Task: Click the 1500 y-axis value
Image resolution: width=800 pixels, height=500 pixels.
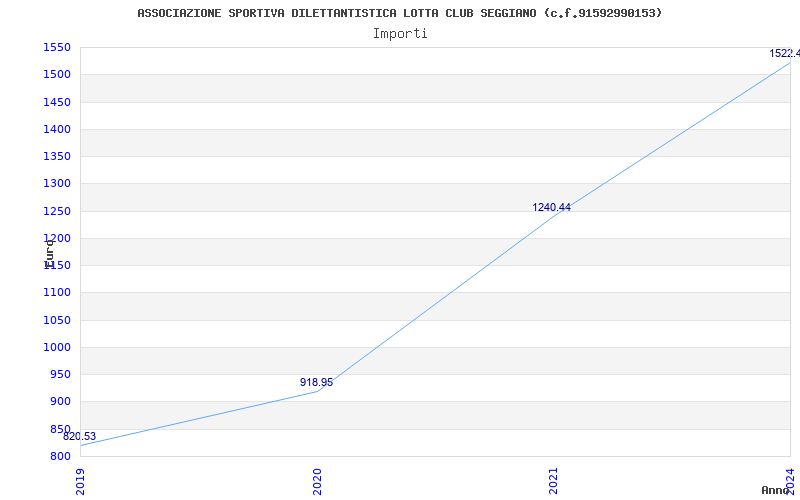Action: pyautogui.click(x=57, y=75)
